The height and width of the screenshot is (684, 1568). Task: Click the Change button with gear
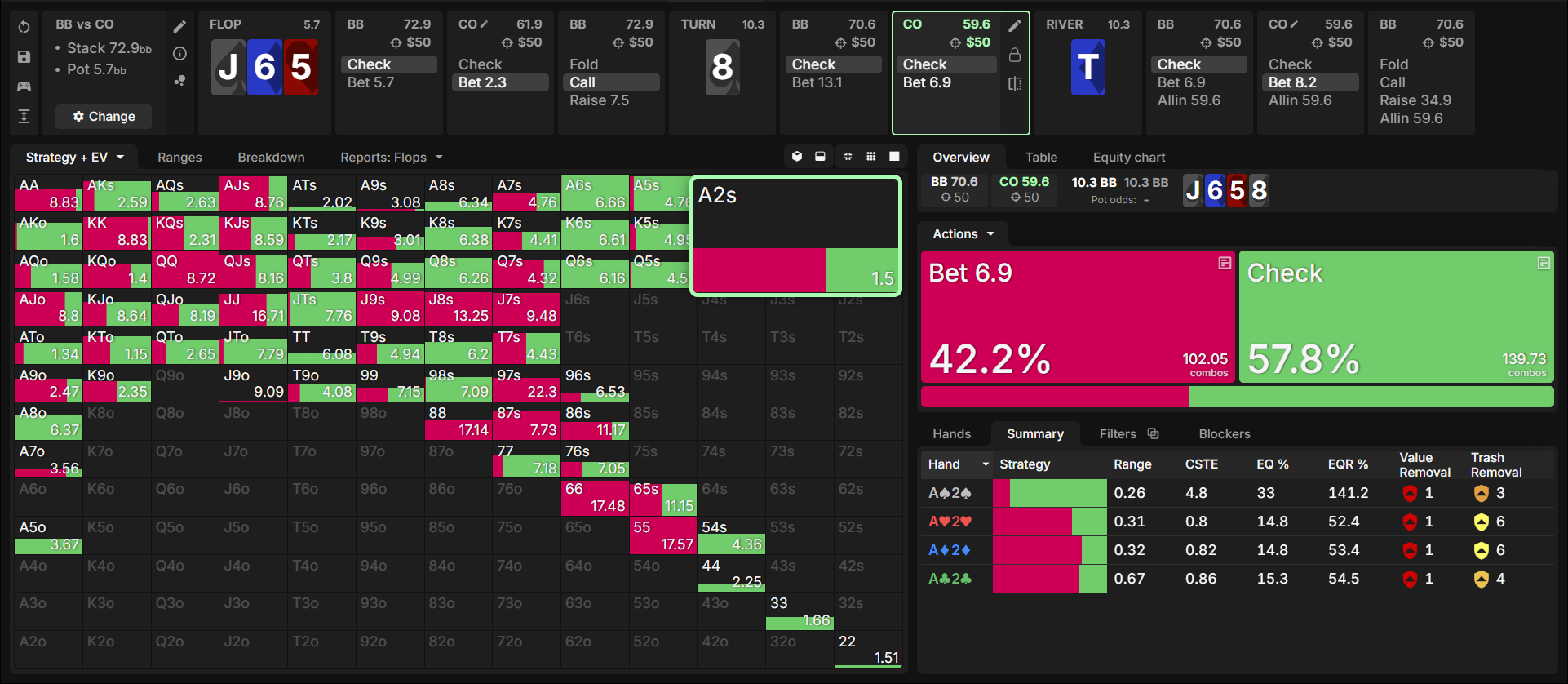tap(104, 117)
